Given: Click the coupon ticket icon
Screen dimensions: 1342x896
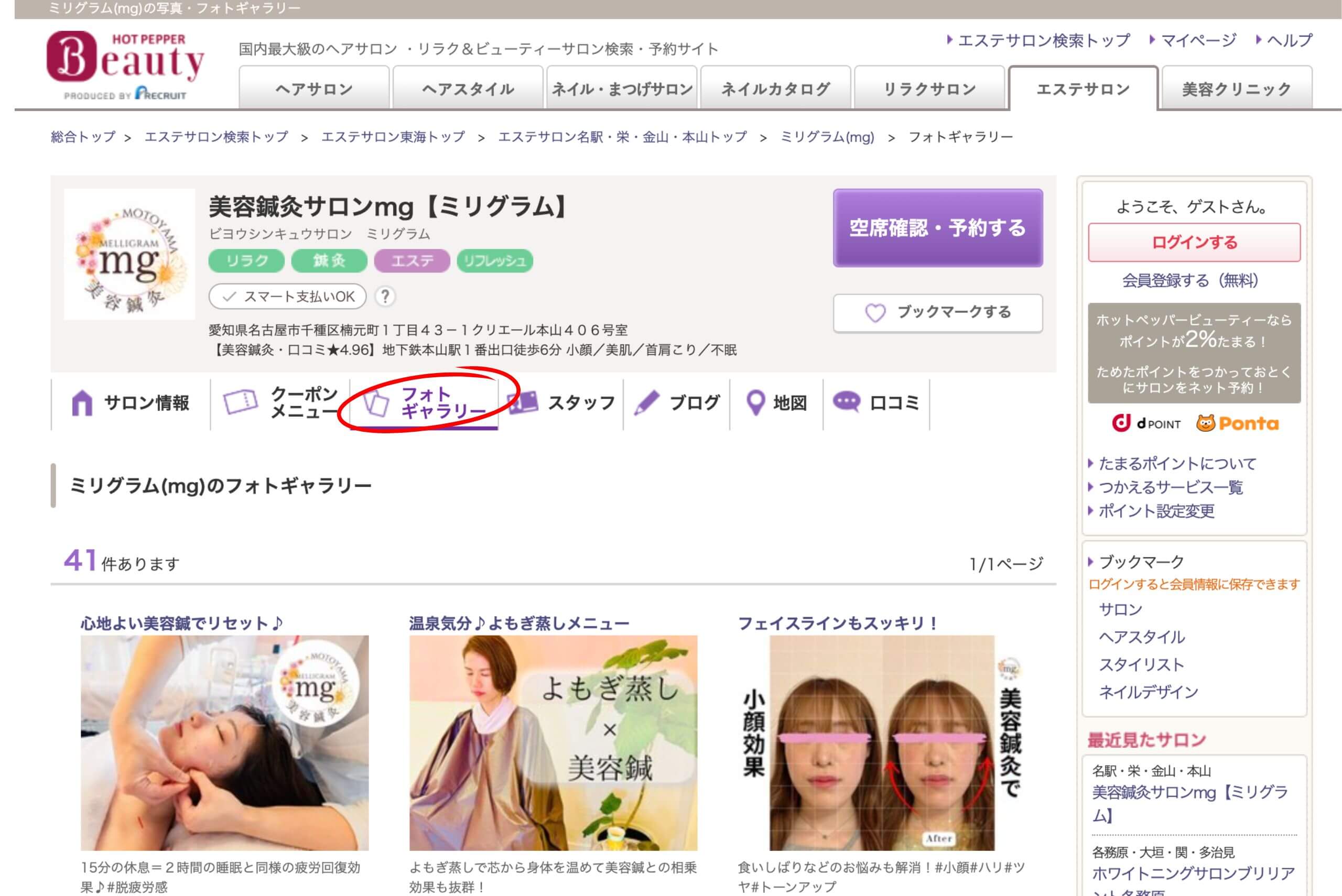Looking at the screenshot, I should [x=240, y=402].
